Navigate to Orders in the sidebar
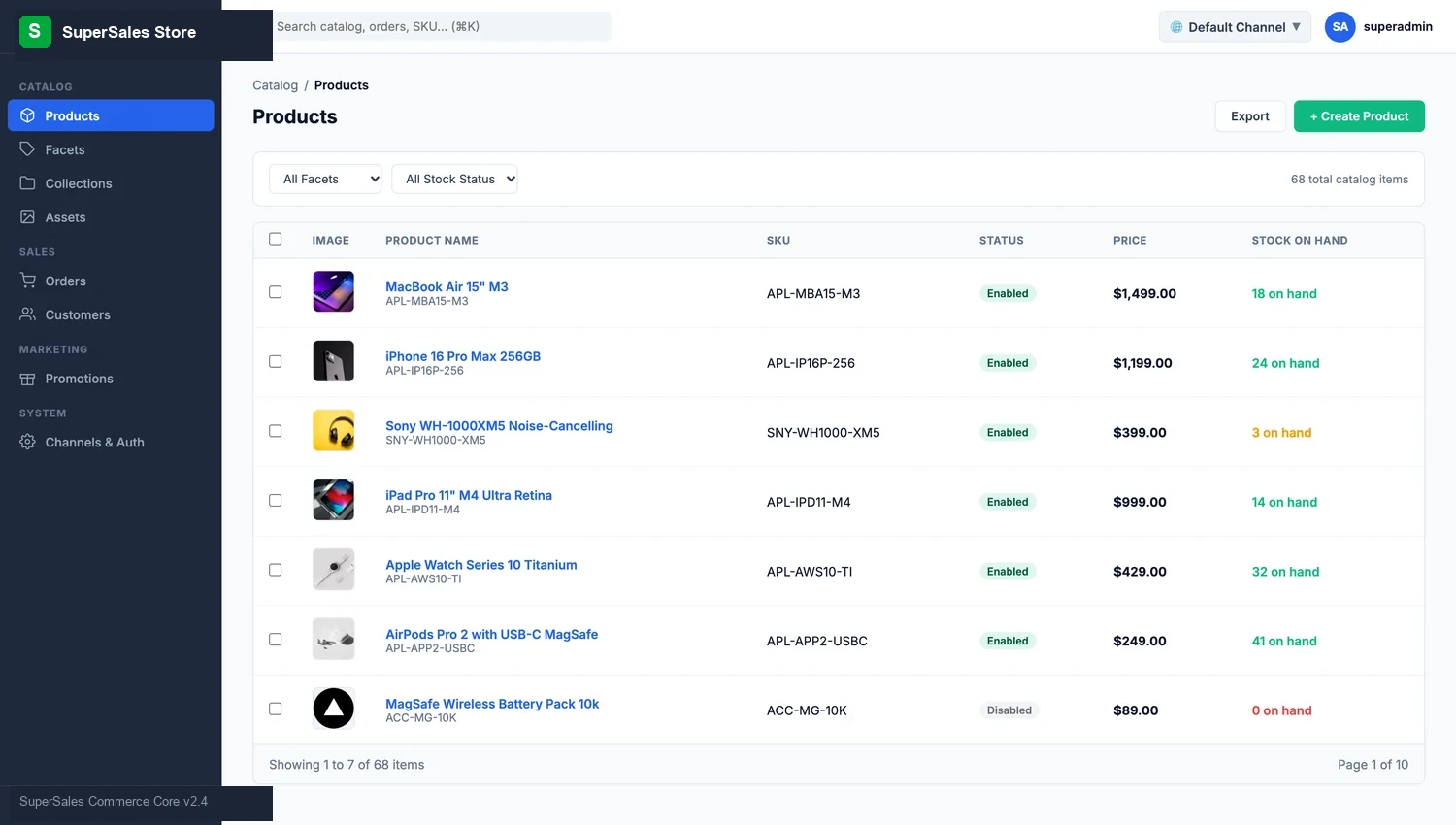This screenshot has height=825, width=1456. coord(111,280)
